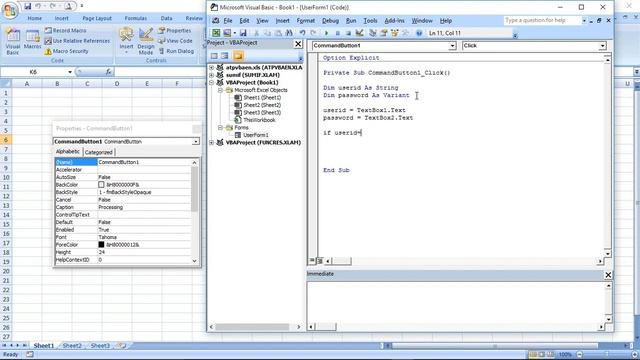Open the Insert menu in Visual Basic editor

click(282, 21)
